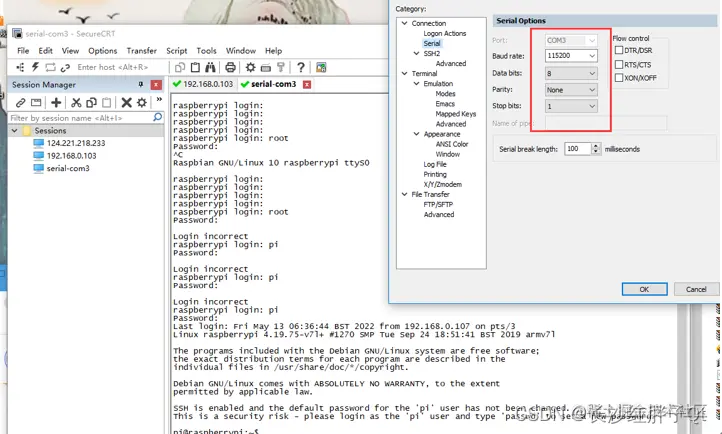The height and width of the screenshot is (434, 722).
Task: Pin the Session Manager panel
Action: coord(141,84)
